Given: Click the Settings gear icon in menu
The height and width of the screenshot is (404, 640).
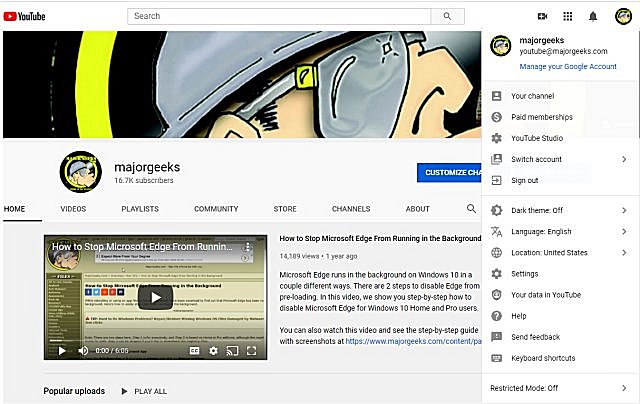Looking at the screenshot, I should point(496,274).
